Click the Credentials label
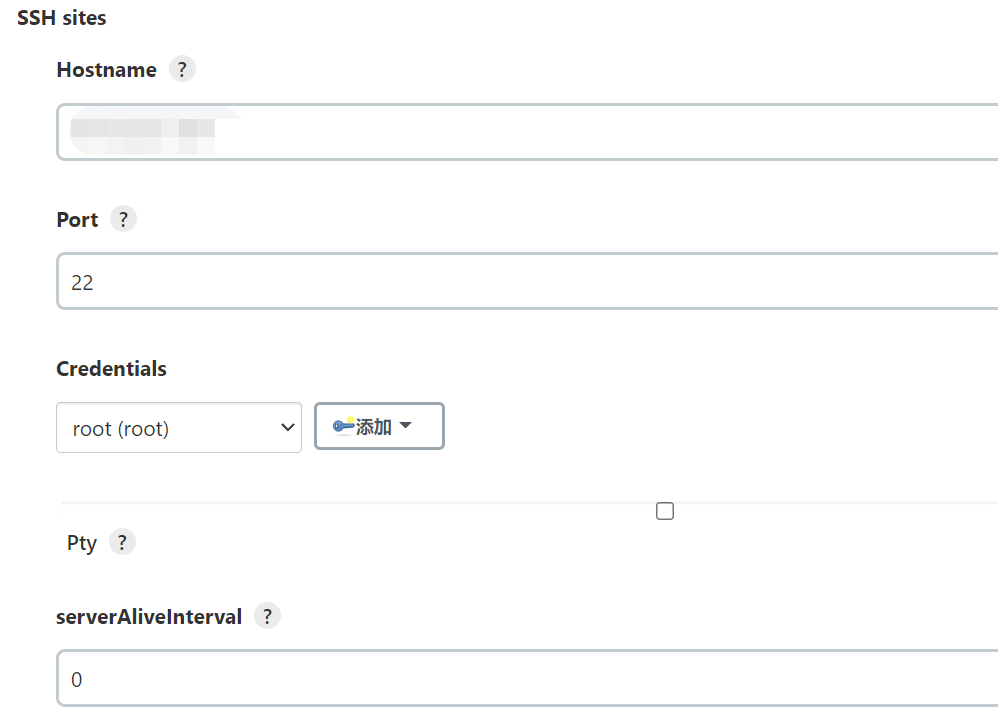Viewport: 998px width, 723px height. pos(111,369)
